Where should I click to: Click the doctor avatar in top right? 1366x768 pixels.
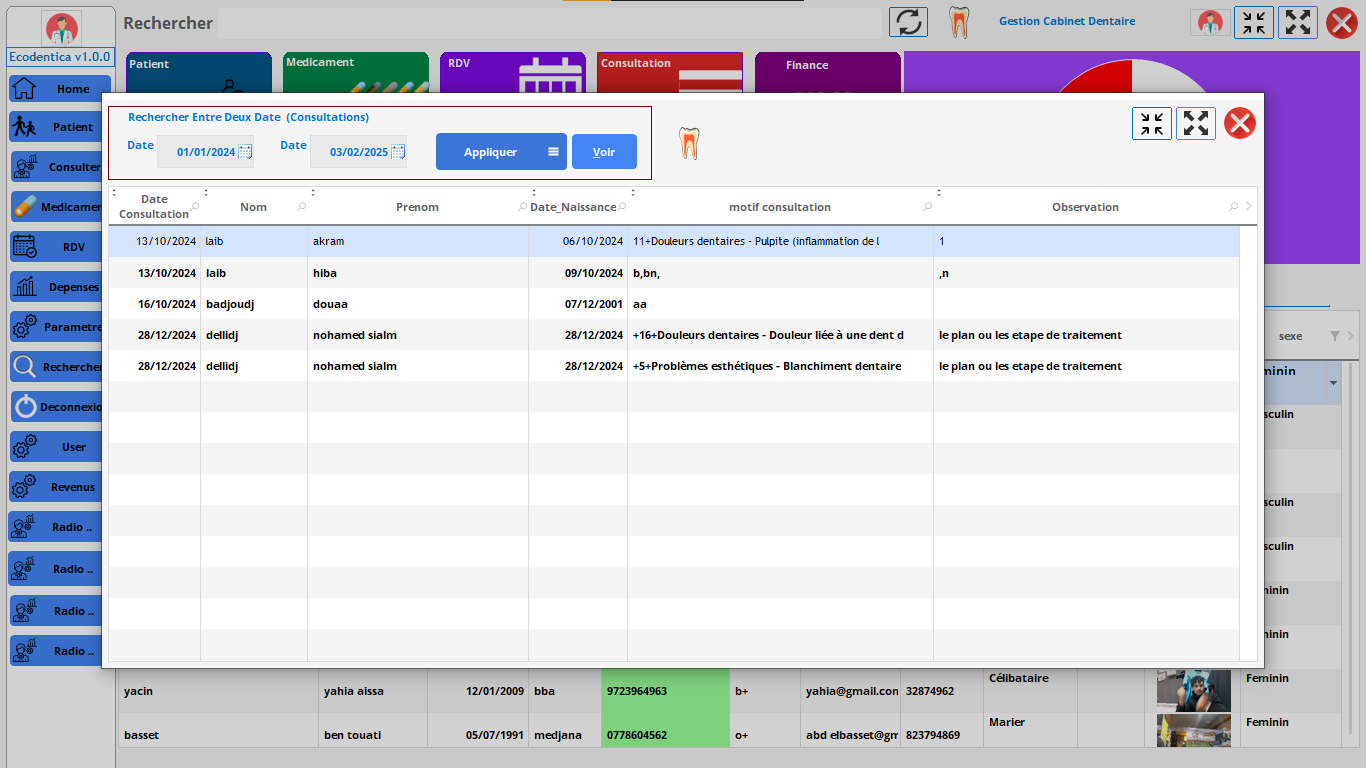(x=1212, y=22)
